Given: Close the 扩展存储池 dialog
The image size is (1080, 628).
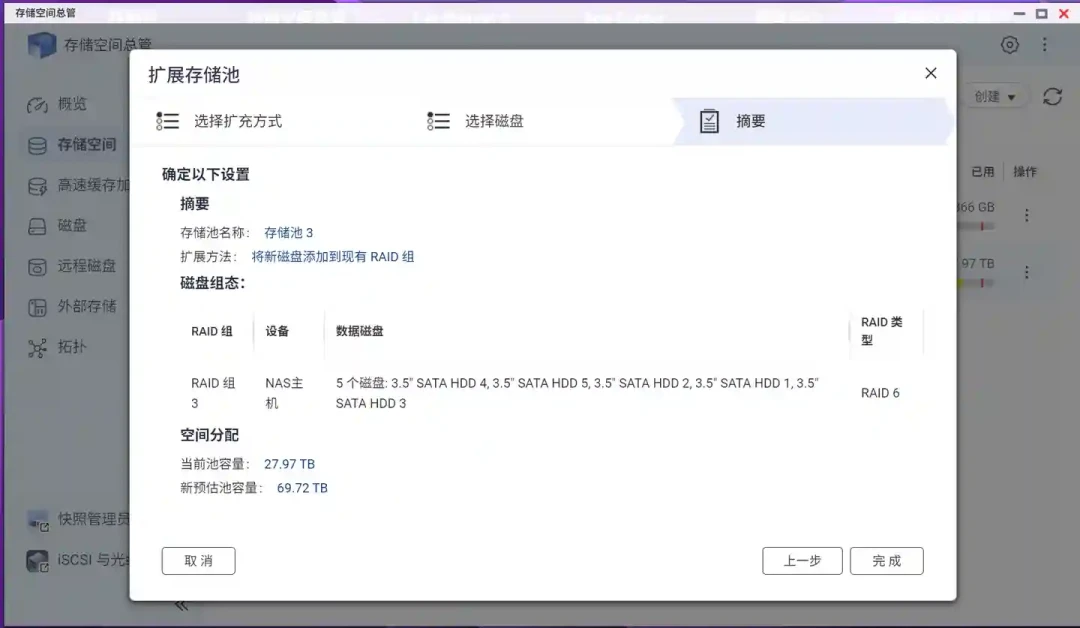Looking at the screenshot, I should pyautogui.click(x=931, y=73).
